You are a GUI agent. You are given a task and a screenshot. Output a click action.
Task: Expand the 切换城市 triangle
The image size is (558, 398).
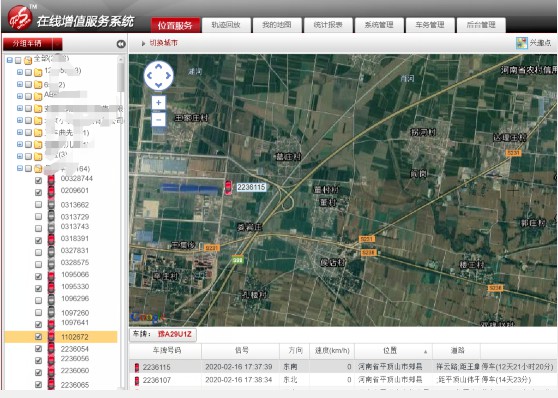[143, 43]
